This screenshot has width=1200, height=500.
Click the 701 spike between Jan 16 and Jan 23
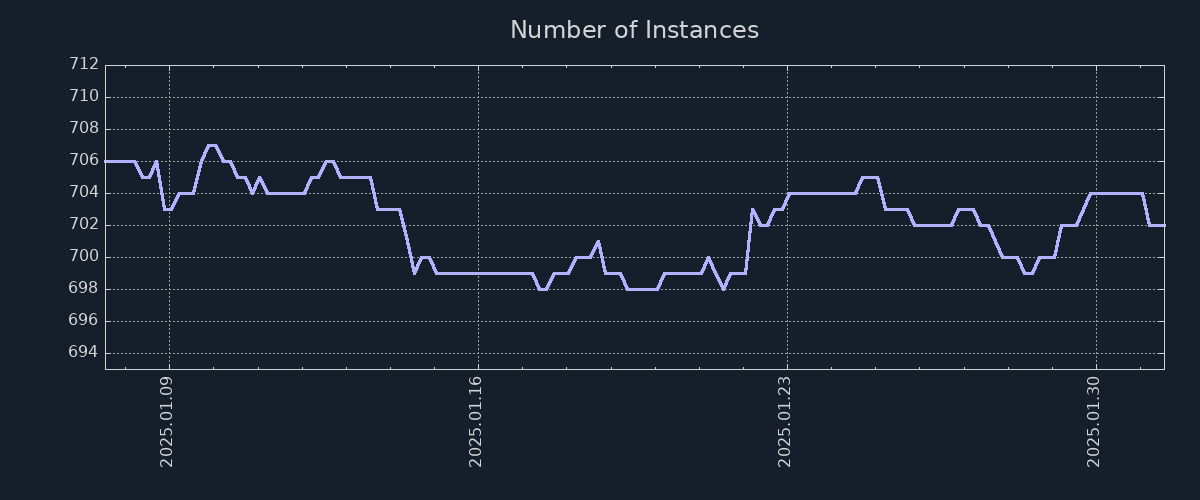click(x=597, y=241)
